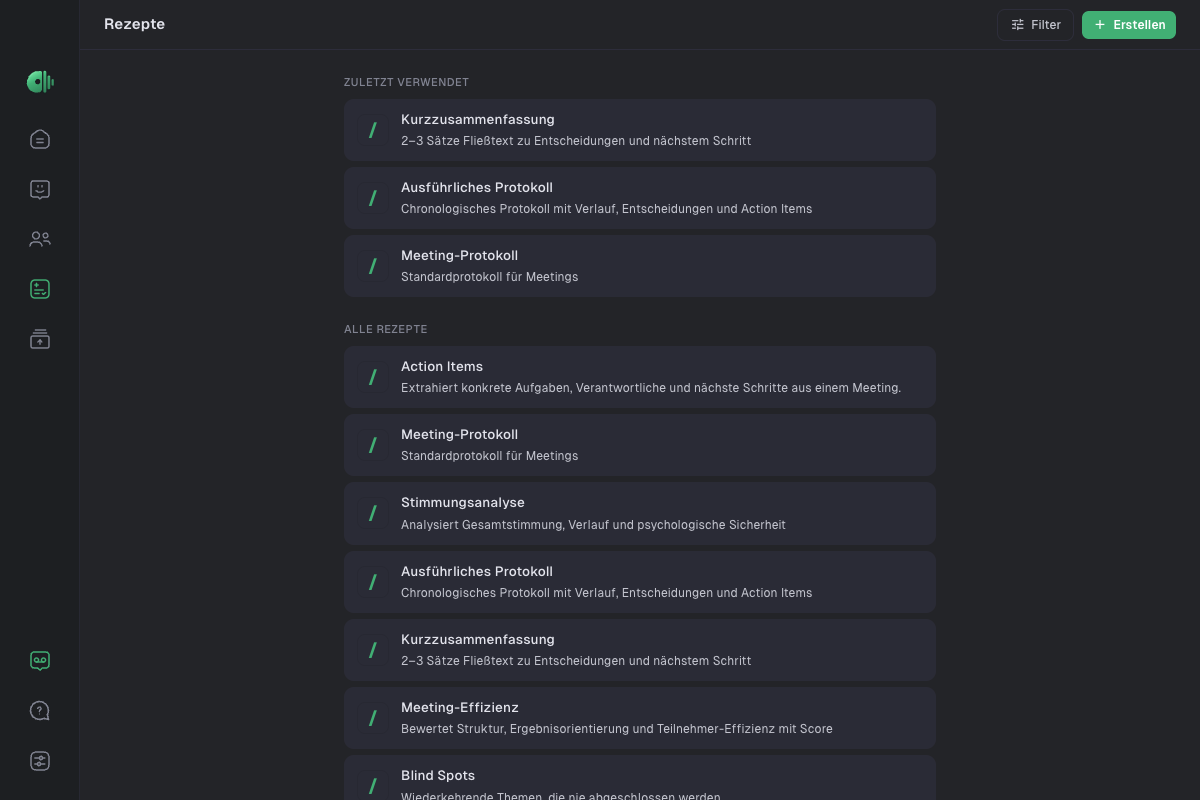The width and height of the screenshot is (1200, 800).
Task: Click the green Erstellen button
Action: (x=1129, y=25)
